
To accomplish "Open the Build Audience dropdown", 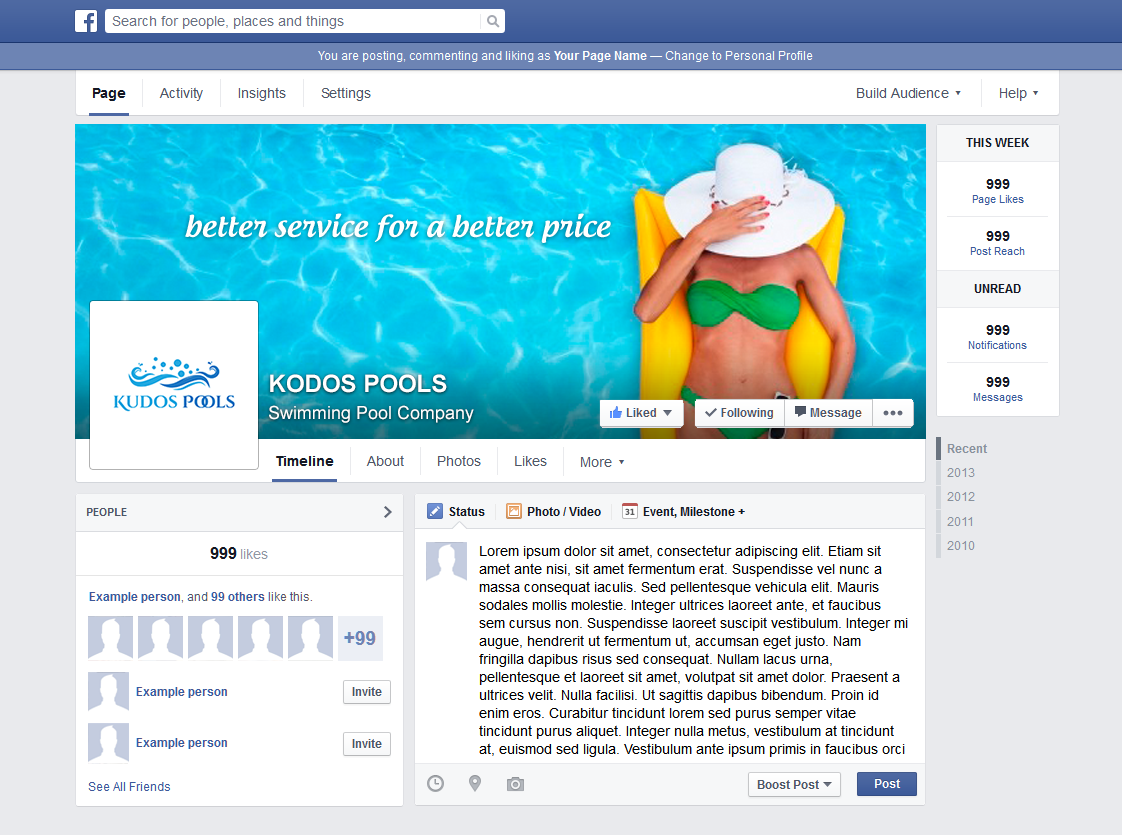I will [906, 92].
